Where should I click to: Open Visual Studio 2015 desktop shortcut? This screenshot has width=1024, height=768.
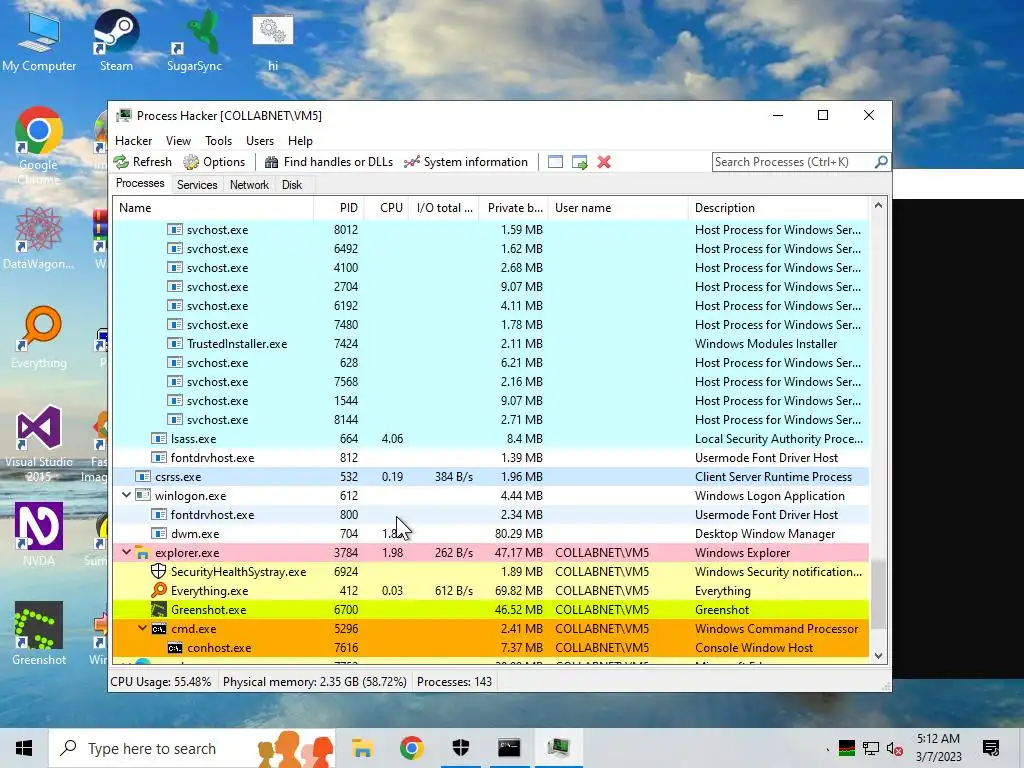point(39,444)
